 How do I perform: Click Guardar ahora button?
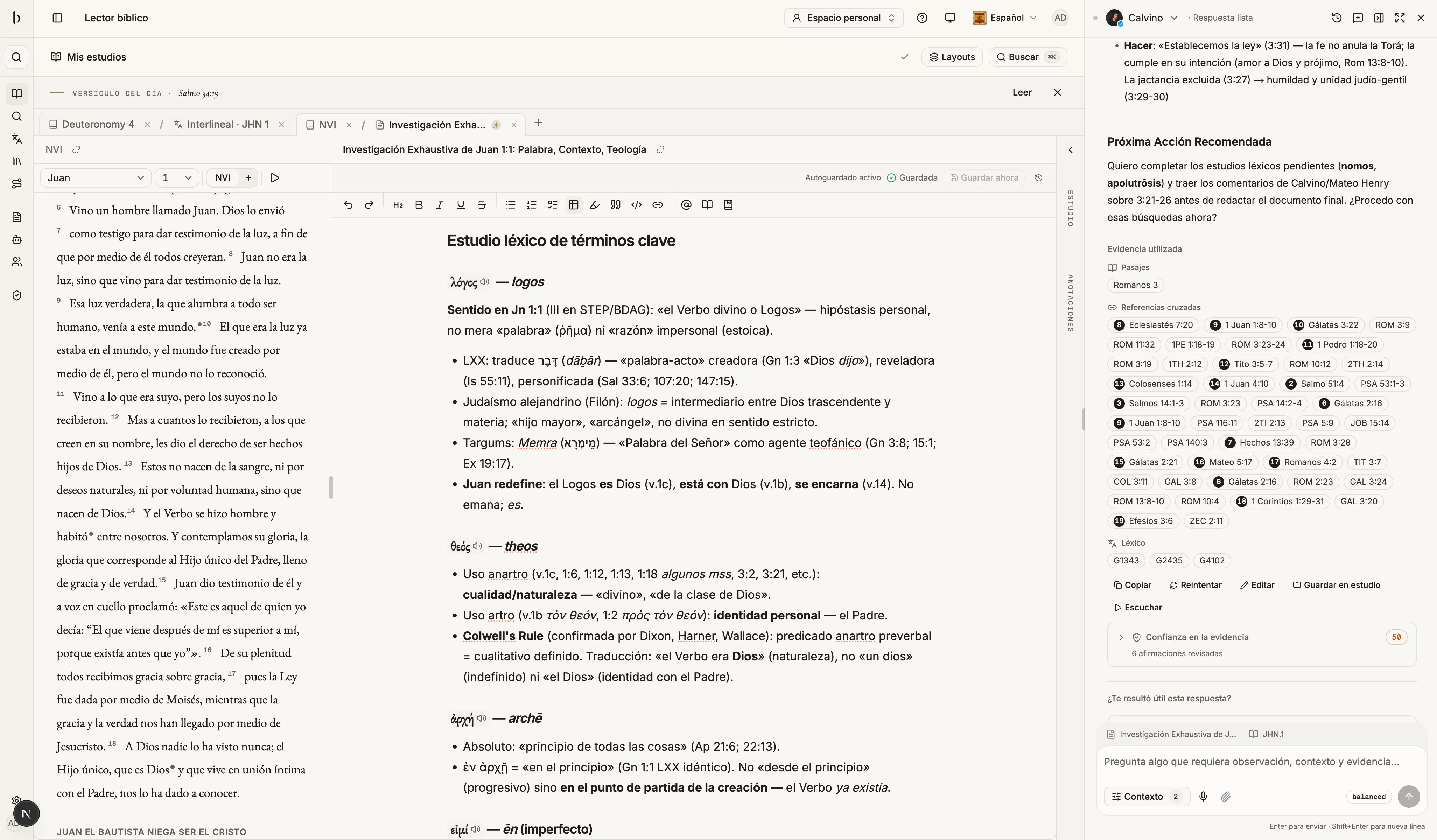click(x=984, y=178)
